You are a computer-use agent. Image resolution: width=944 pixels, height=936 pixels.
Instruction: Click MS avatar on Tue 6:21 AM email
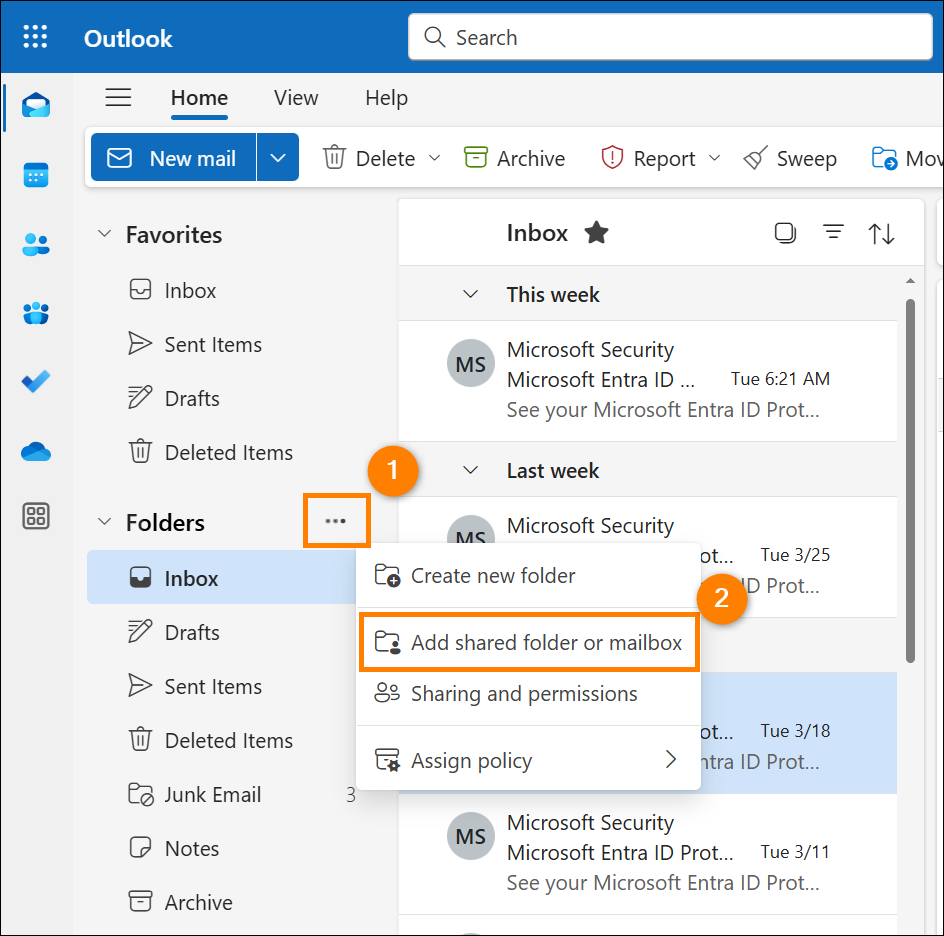coord(471,364)
